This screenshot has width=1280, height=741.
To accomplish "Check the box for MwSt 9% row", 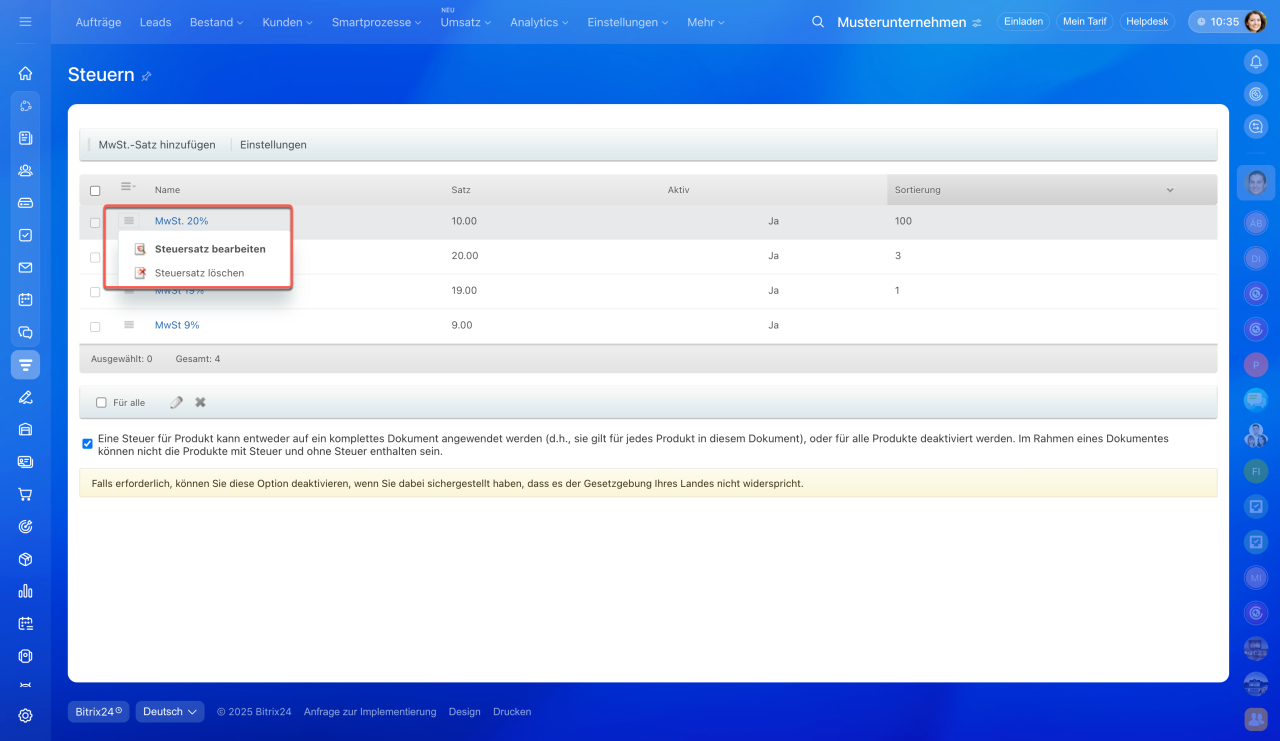I will 95,326.
